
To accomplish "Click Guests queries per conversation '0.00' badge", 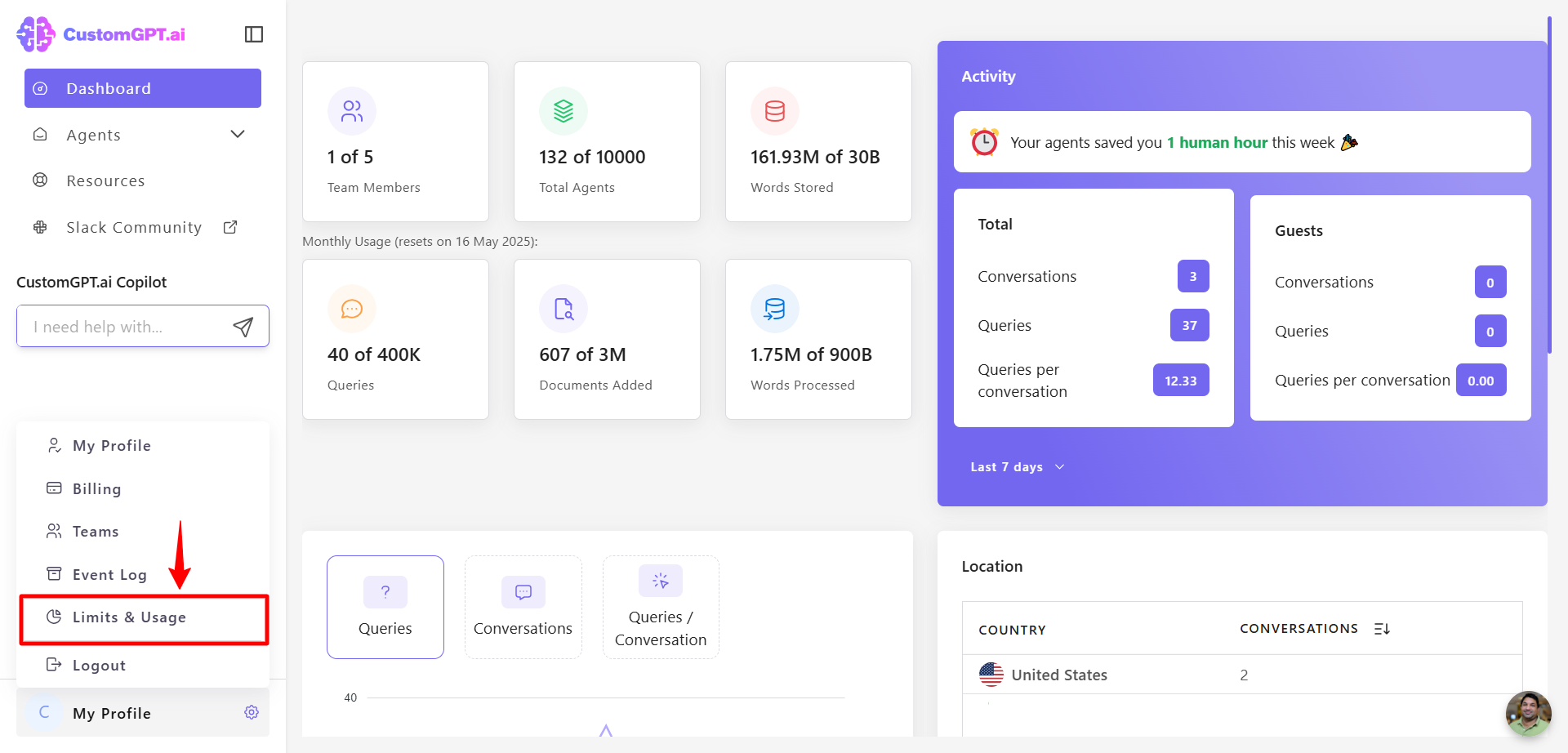I will 1481,381.
